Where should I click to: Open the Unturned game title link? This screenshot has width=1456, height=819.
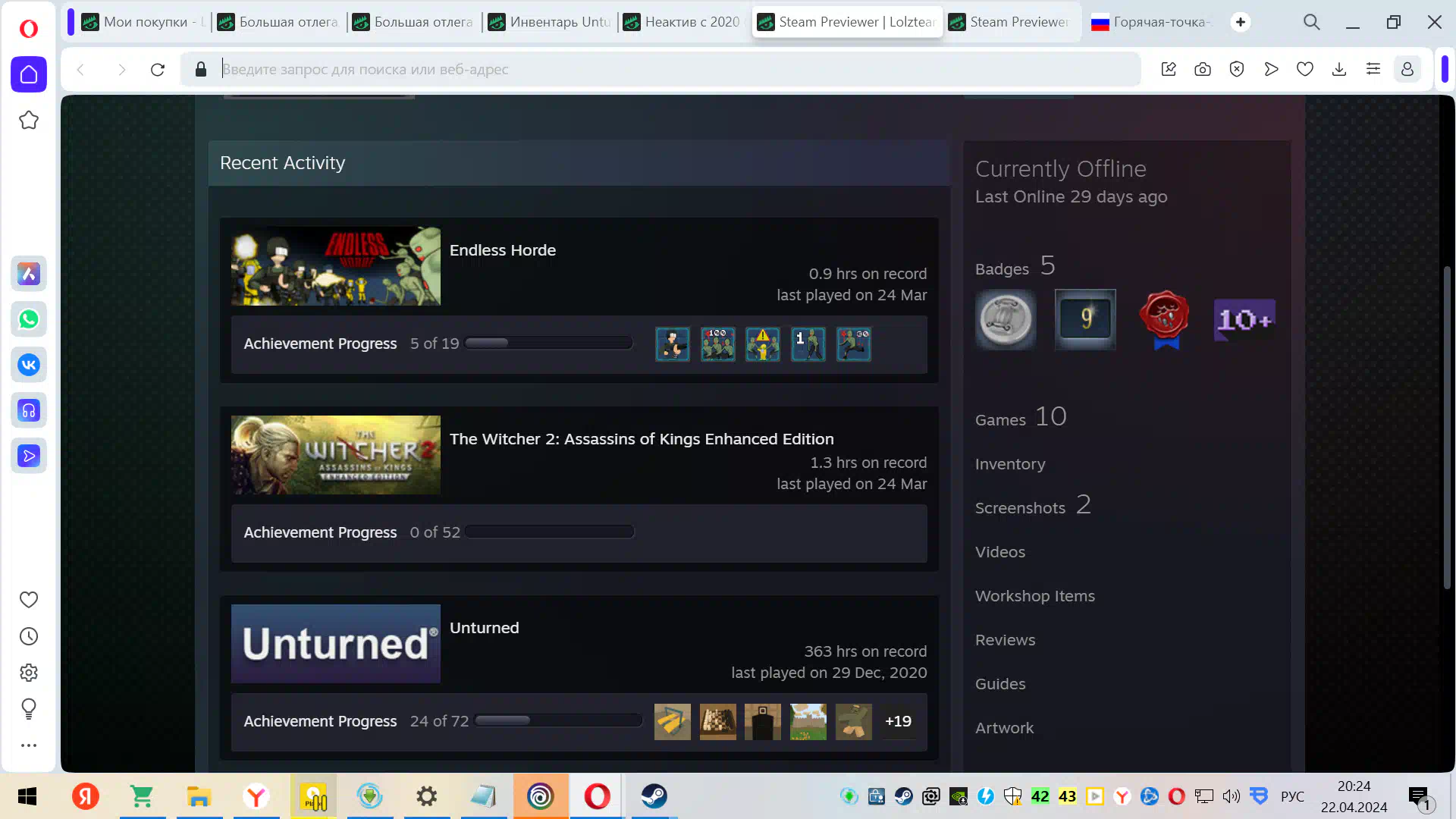484,628
